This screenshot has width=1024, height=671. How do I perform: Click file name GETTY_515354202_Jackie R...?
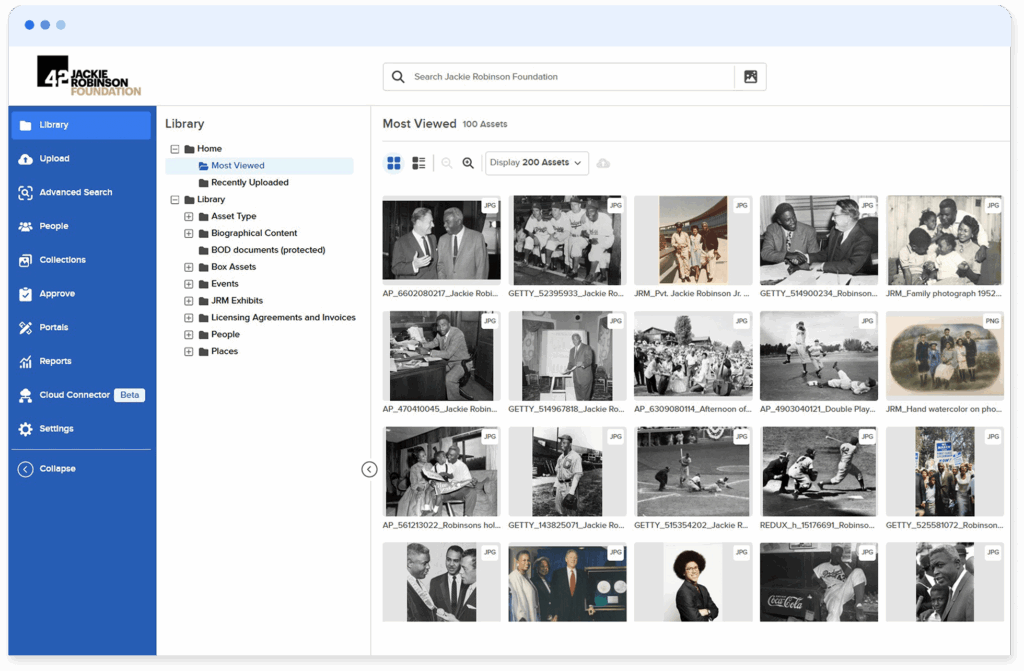point(692,525)
